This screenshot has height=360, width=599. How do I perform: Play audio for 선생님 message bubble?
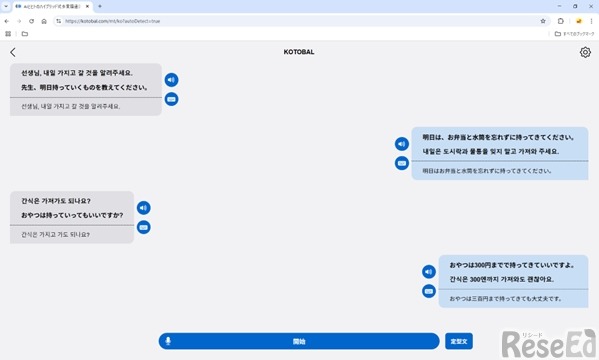(x=172, y=80)
